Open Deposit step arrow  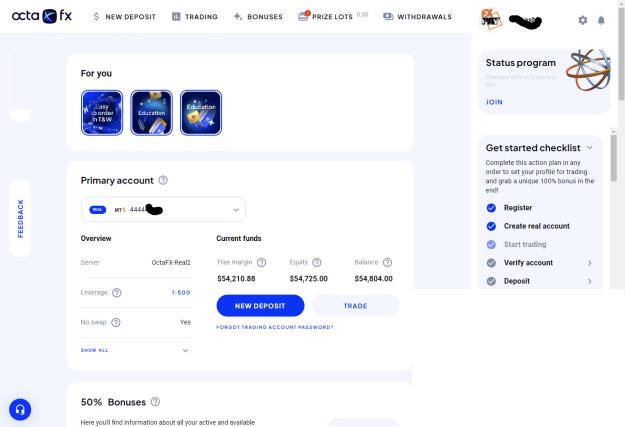pyautogui.click(x=590, y=281)
